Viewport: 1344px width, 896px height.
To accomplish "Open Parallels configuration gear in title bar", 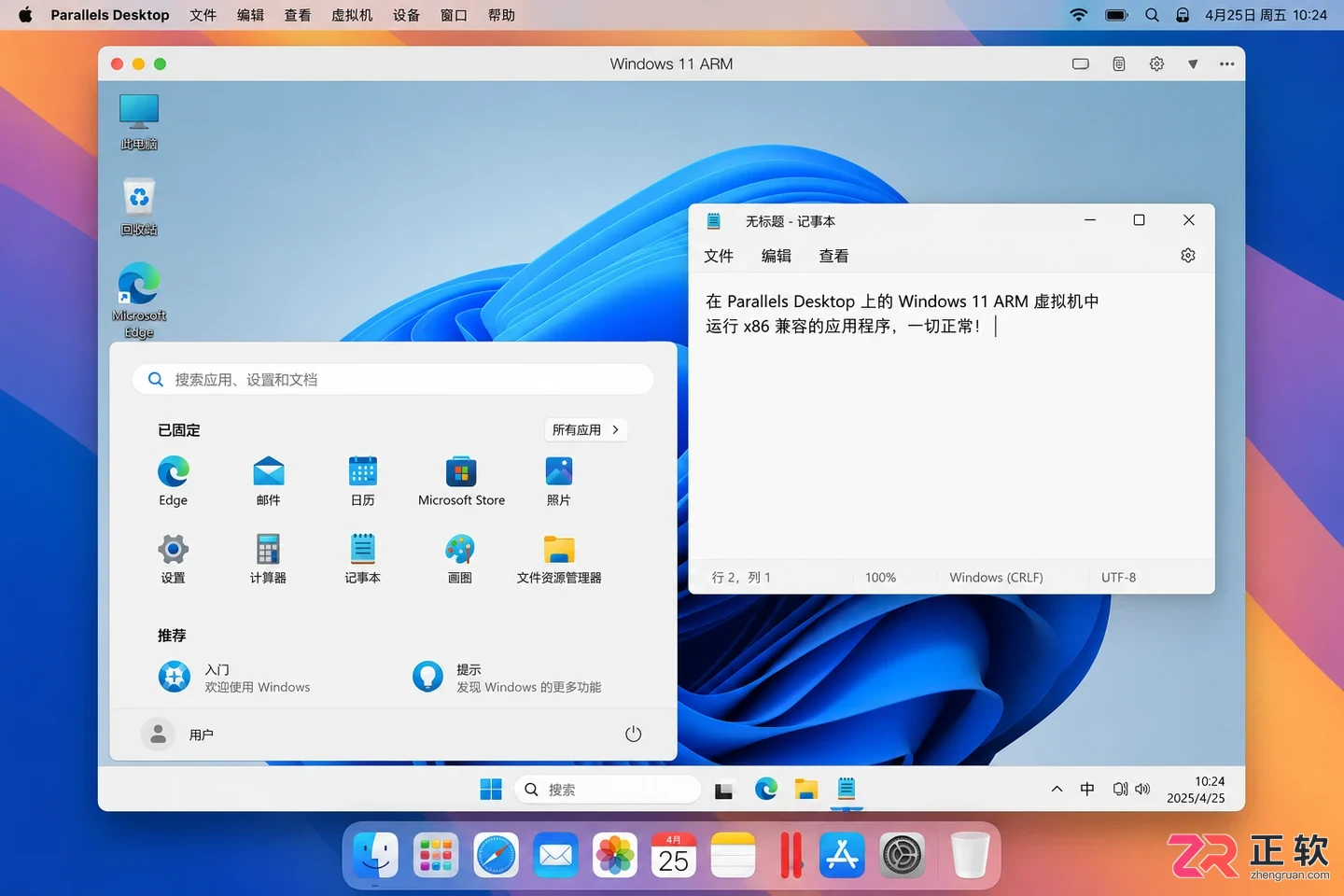I will [x=1156, y=63].
